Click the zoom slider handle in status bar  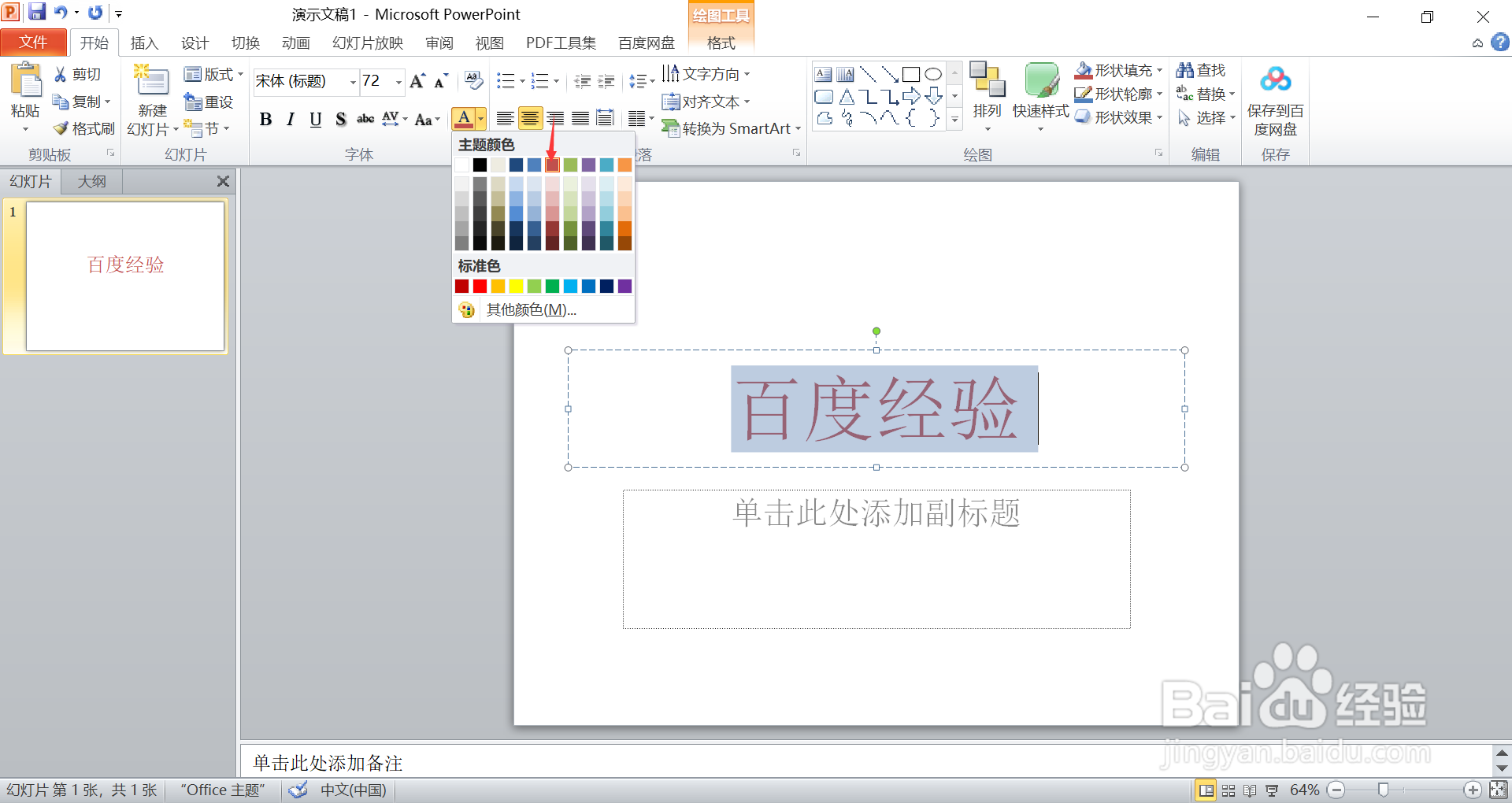click(1383, 790)
